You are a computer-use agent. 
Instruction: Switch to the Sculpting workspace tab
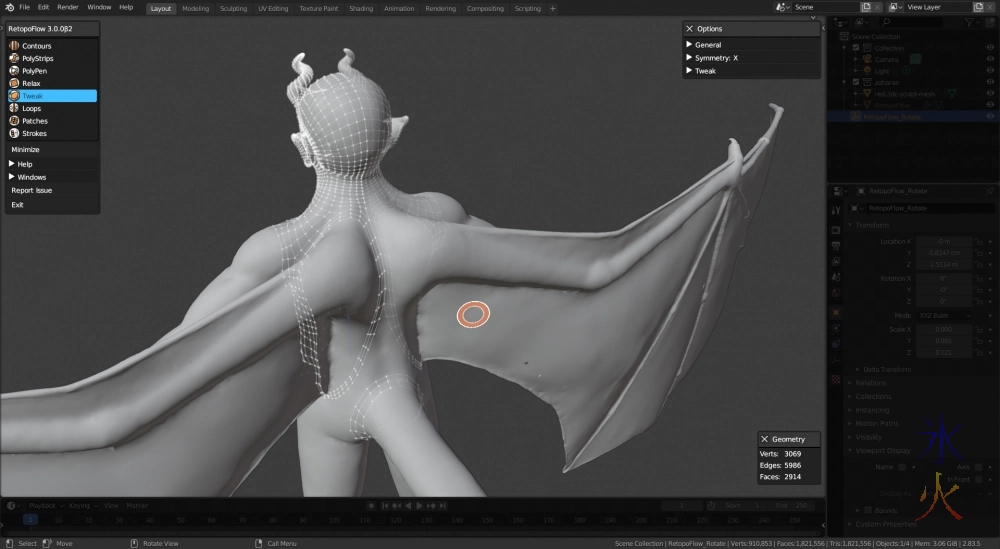pos(234,8)
